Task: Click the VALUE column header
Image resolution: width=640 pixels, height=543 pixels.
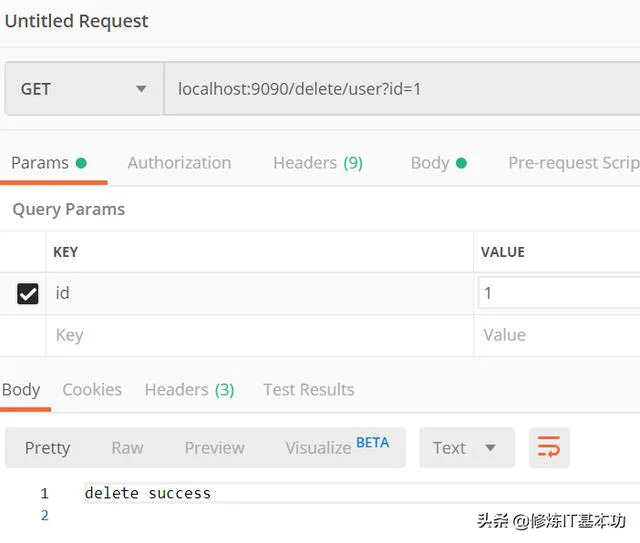Action: pos(503,252)
